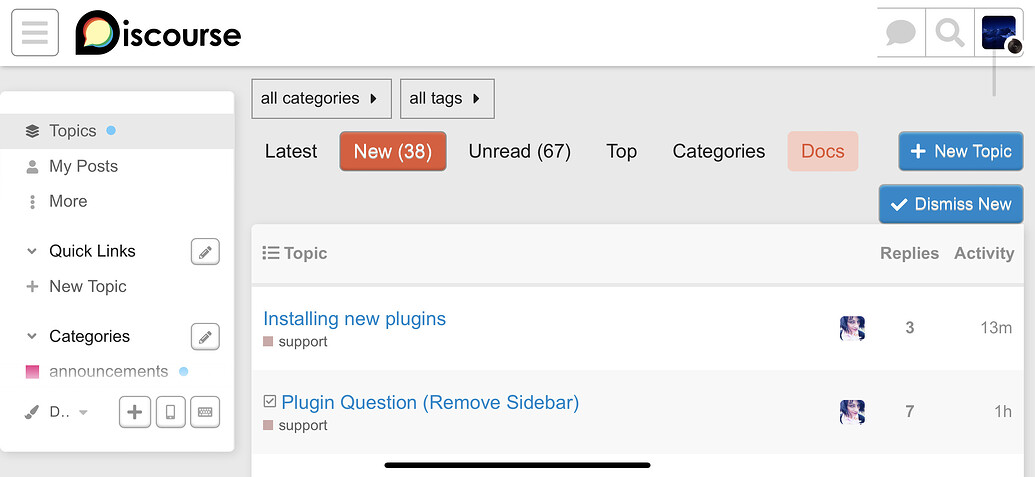Edit the Categories sidebar section
Screen dimensions: 1035x477
coord(205,337)
